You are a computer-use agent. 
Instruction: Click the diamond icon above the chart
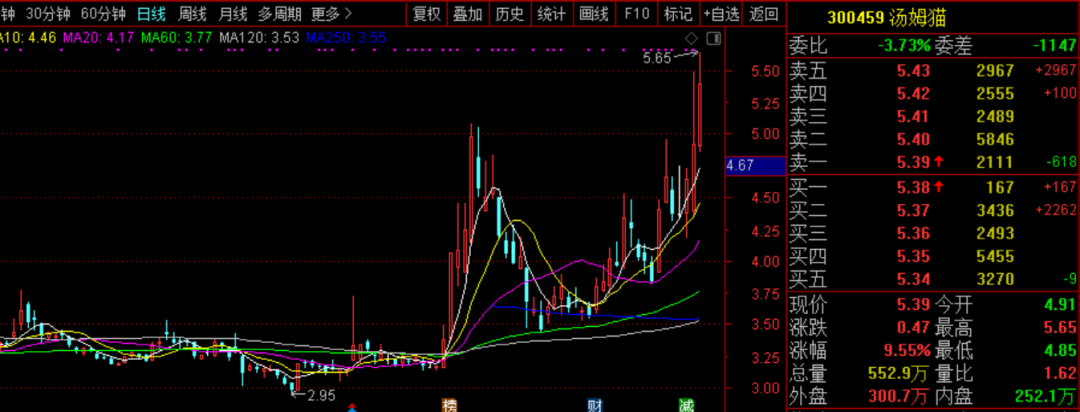692,37
